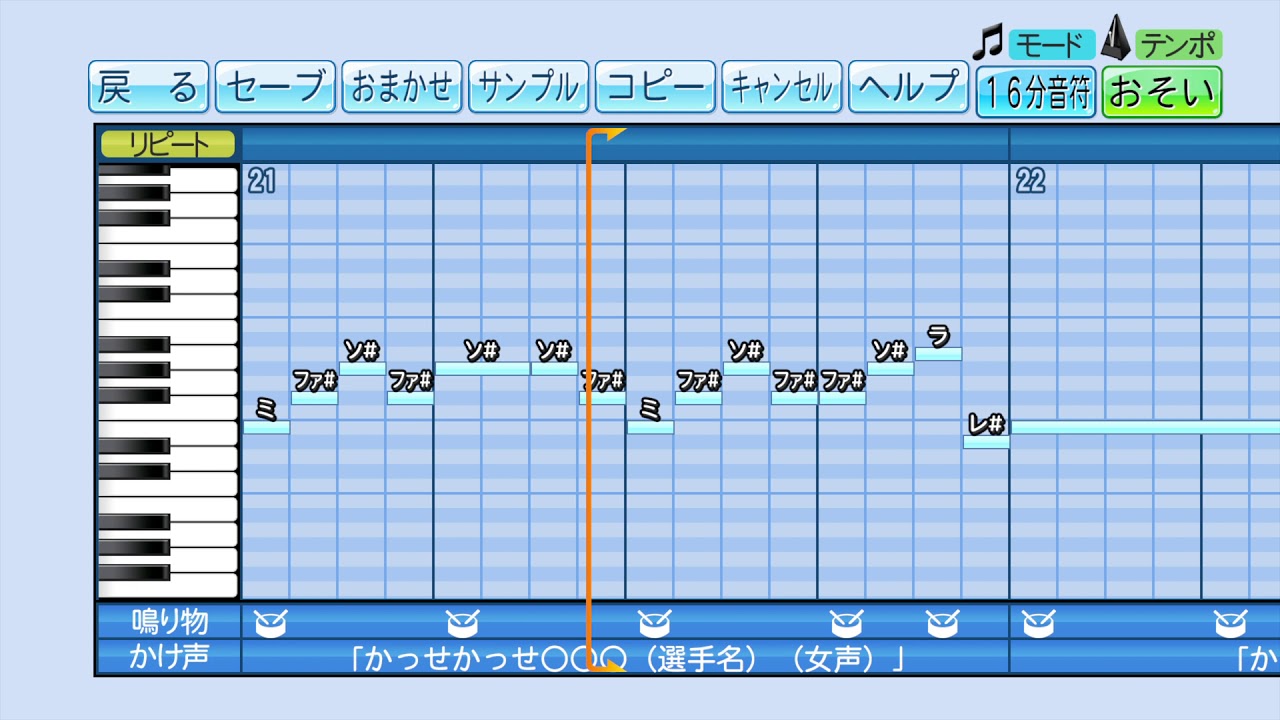This screenshot has width=1280, height=720.
Task: Select the かっせかっせ chant label in かけ声 row
Action: 627,658
